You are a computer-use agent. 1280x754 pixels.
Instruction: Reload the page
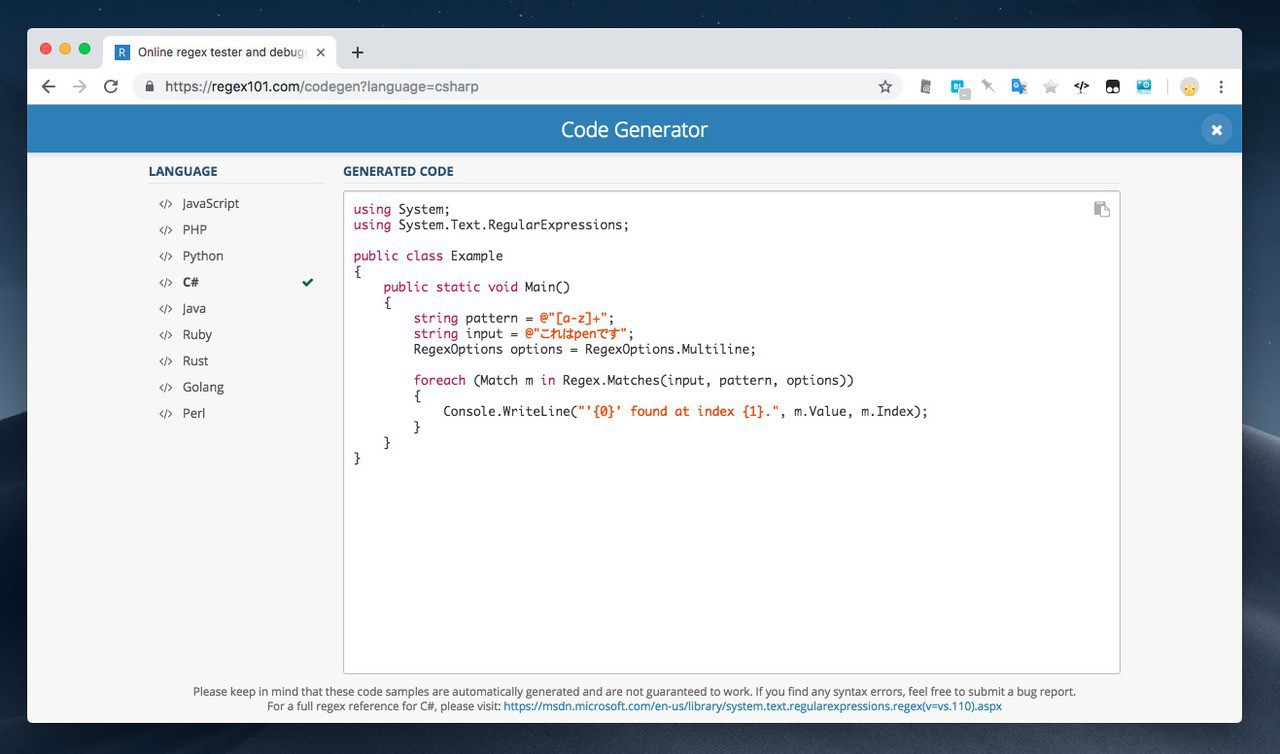click(111, 87)
